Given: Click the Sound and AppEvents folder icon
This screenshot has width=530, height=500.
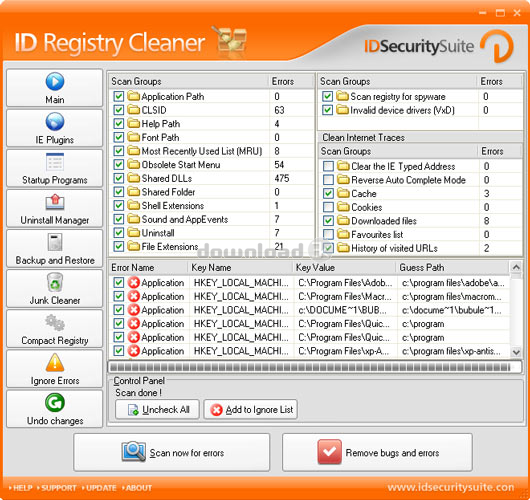Looking at the screenshot, I should 134,219.
